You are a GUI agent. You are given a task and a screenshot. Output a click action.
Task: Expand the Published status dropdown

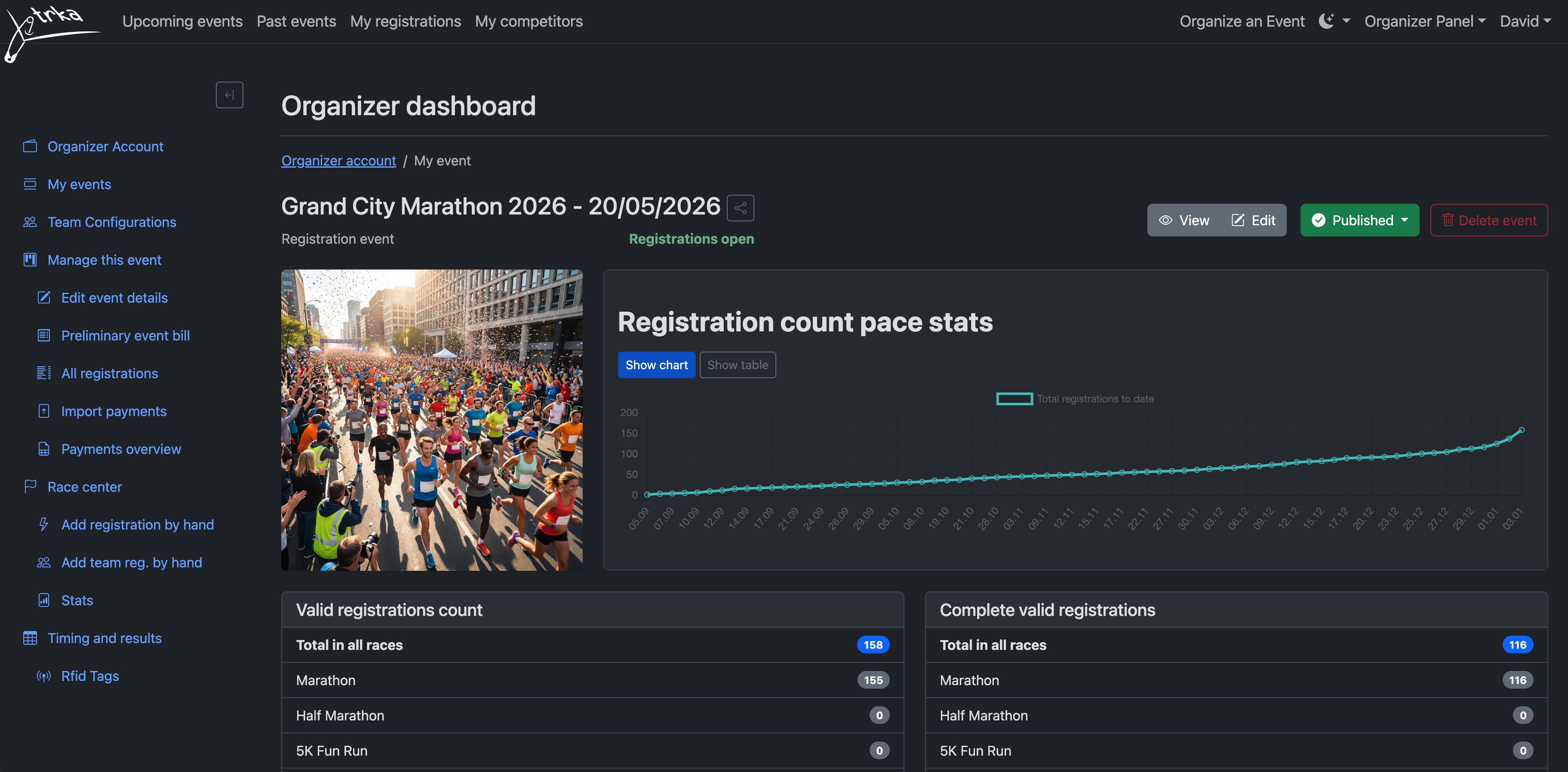click(1359, 220)
